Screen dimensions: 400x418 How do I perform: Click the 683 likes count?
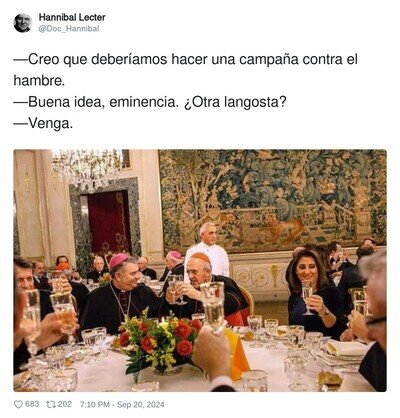[x=32, y=404]
